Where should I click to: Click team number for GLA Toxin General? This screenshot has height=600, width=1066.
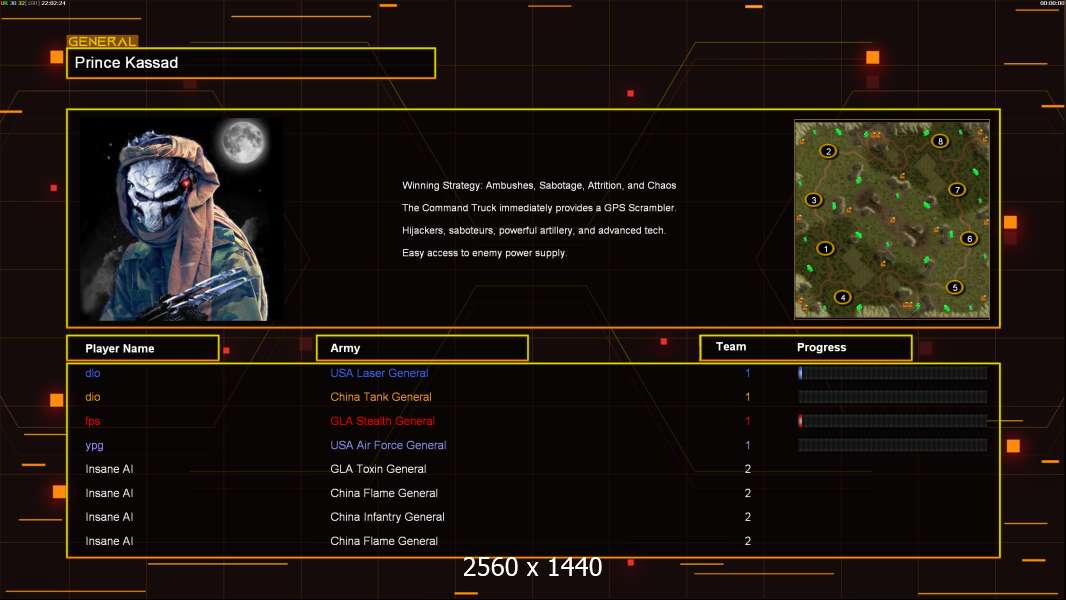(747, 469)
